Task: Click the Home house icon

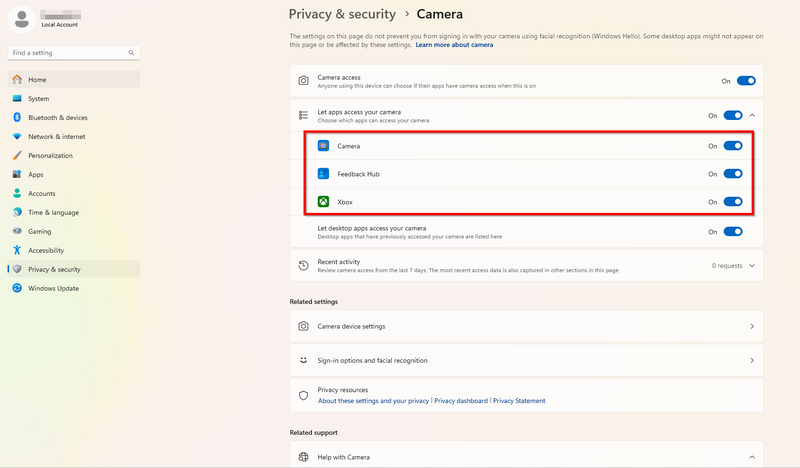Action: [17, 80]
